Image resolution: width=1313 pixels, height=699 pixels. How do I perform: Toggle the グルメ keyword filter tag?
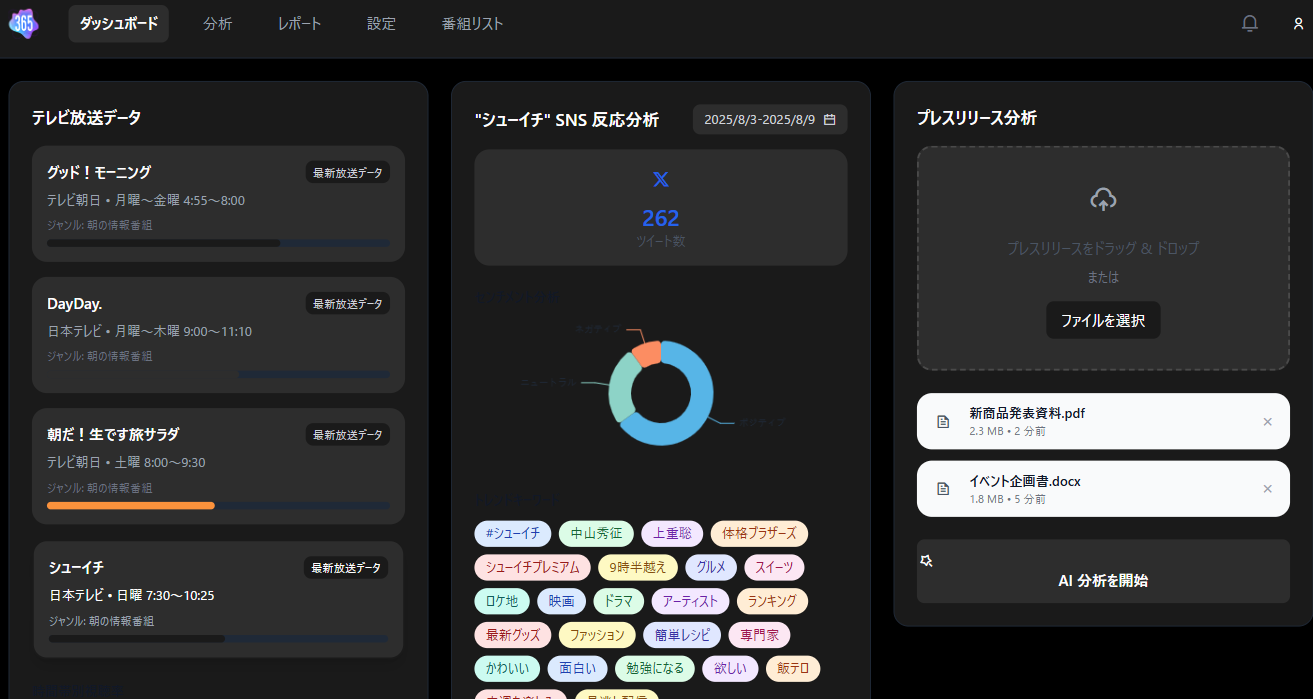click(710, 567)
